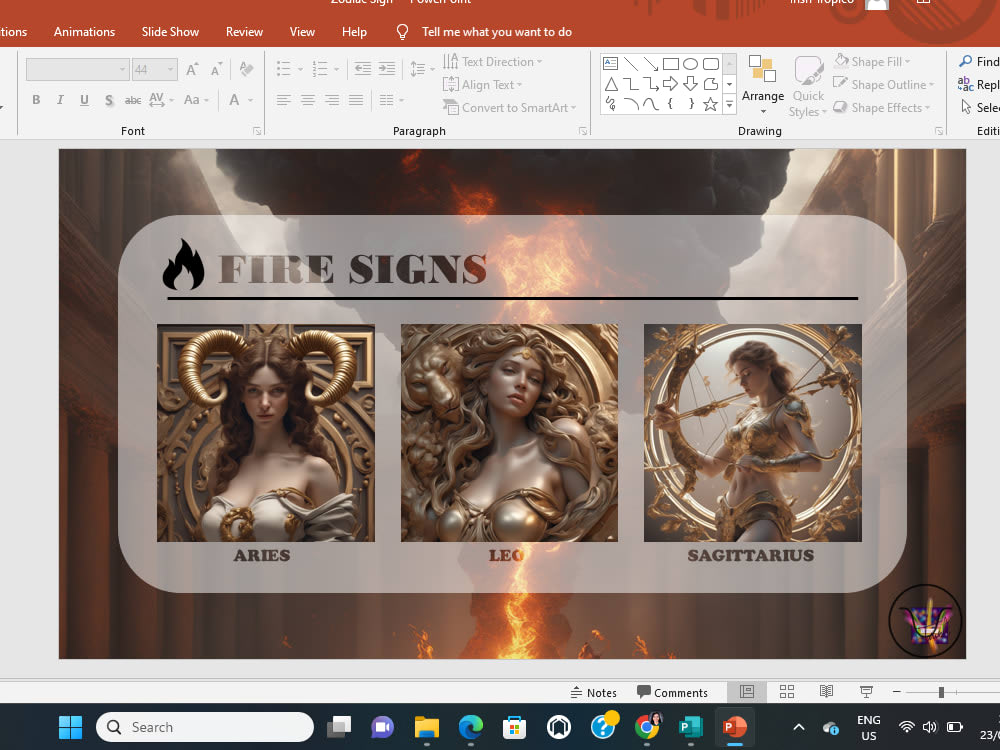Screen dimensions: 1000x750
Task: Open Font Color dropdown arrow
Action: (250, 100)
